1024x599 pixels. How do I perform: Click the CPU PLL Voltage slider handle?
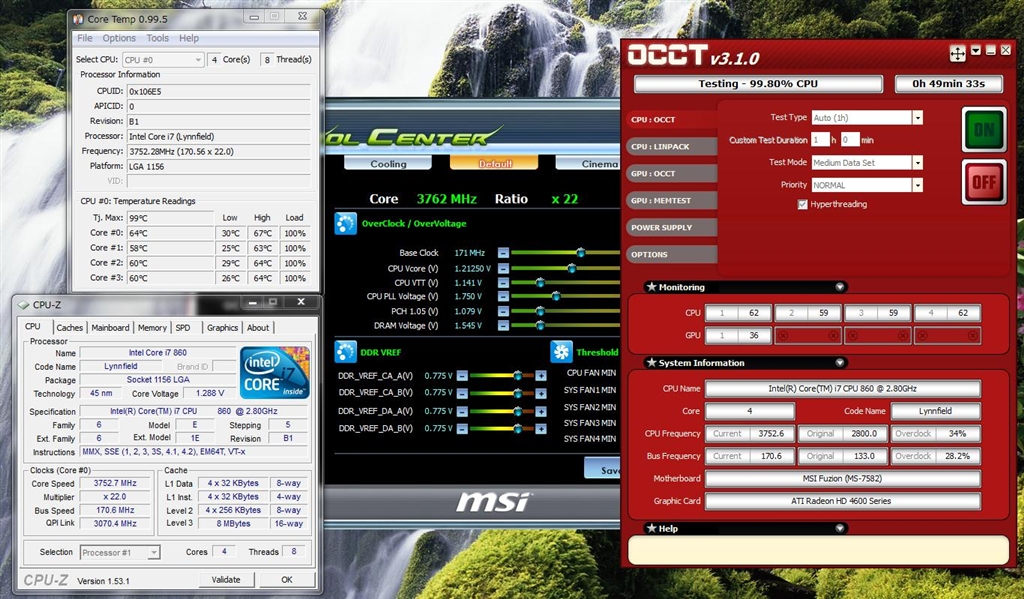pyautogui.click(x=556, y=297)
